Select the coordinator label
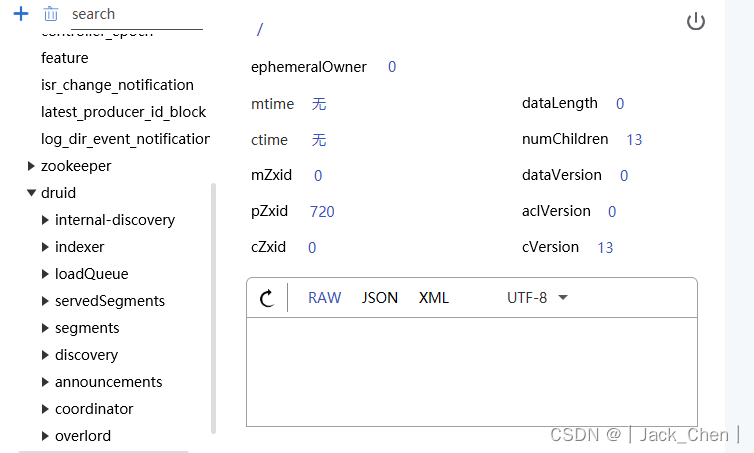 coord(94,409)
